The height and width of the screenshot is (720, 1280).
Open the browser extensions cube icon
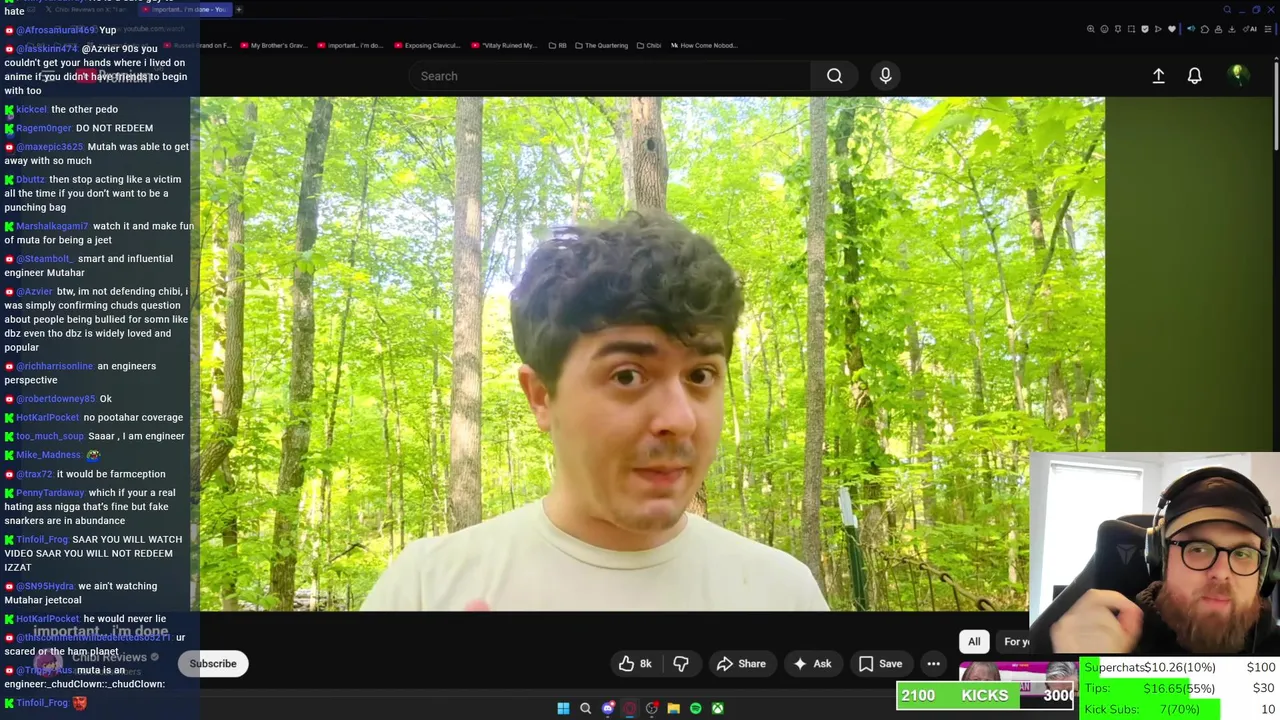(x=1205, y=29)
